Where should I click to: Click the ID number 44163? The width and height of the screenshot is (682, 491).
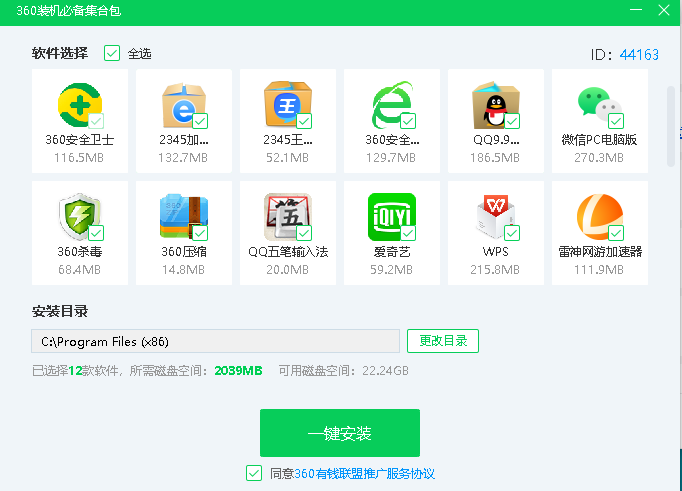click(x=639, y=55)
